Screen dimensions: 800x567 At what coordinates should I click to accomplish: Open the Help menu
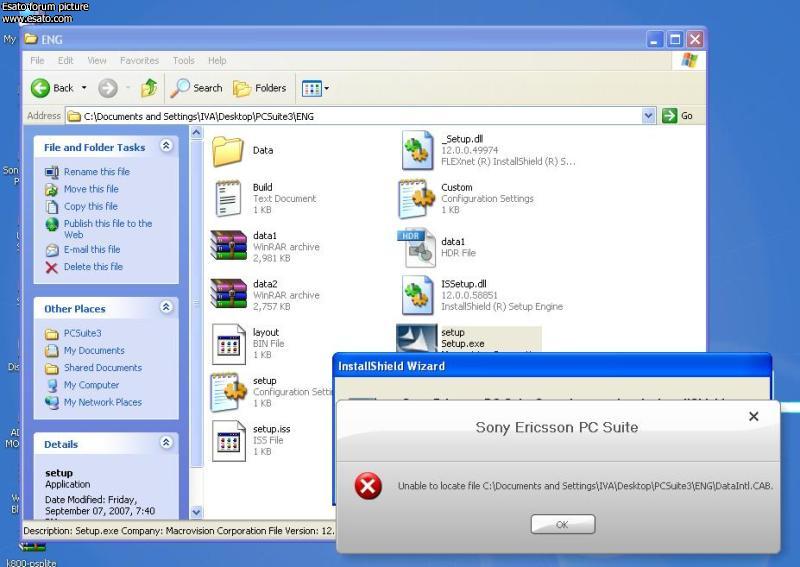point(217,60)
